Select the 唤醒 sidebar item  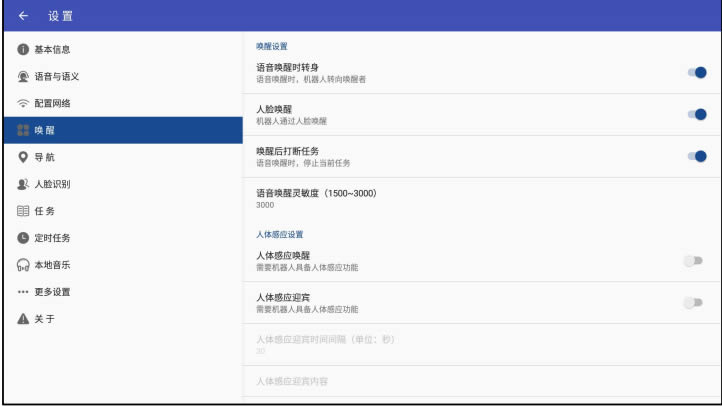point(122,130)
